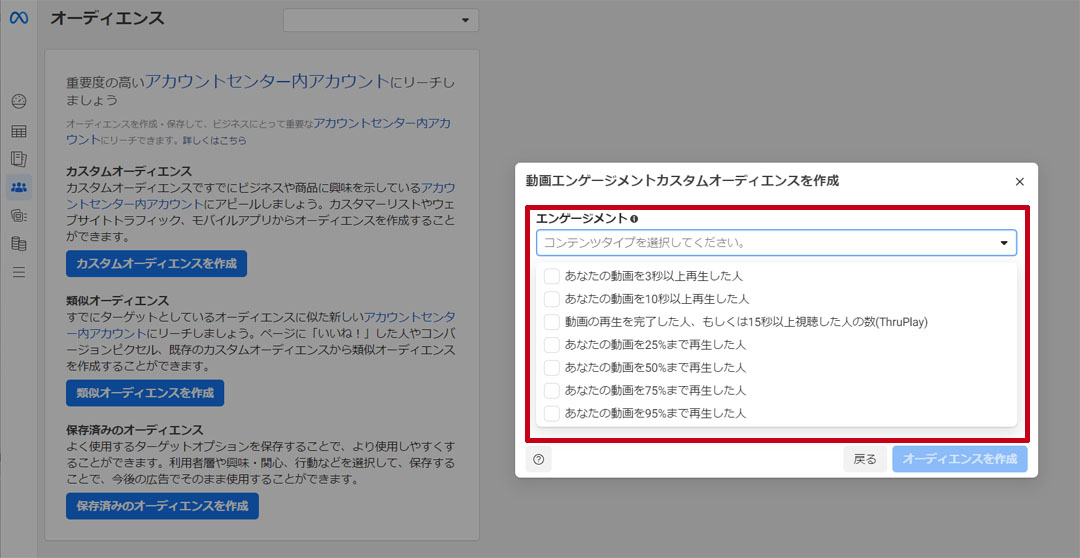Enable the 50%まで再生した人 checkbox

coord(552,367)
